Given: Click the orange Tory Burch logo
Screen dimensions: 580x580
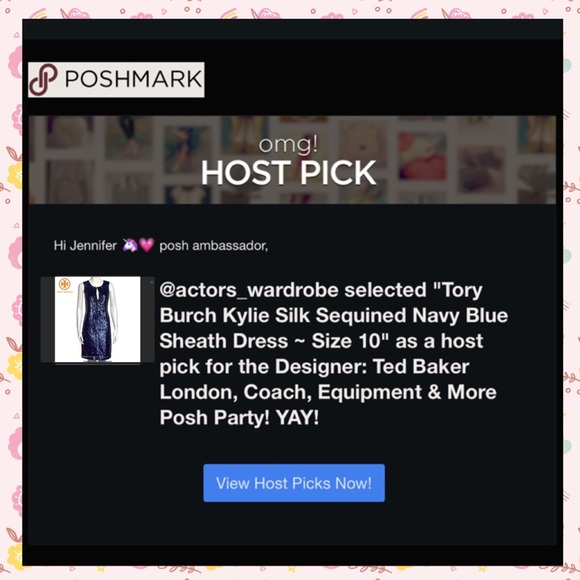Looking at the screenshot, I should (x=65, y=285).
